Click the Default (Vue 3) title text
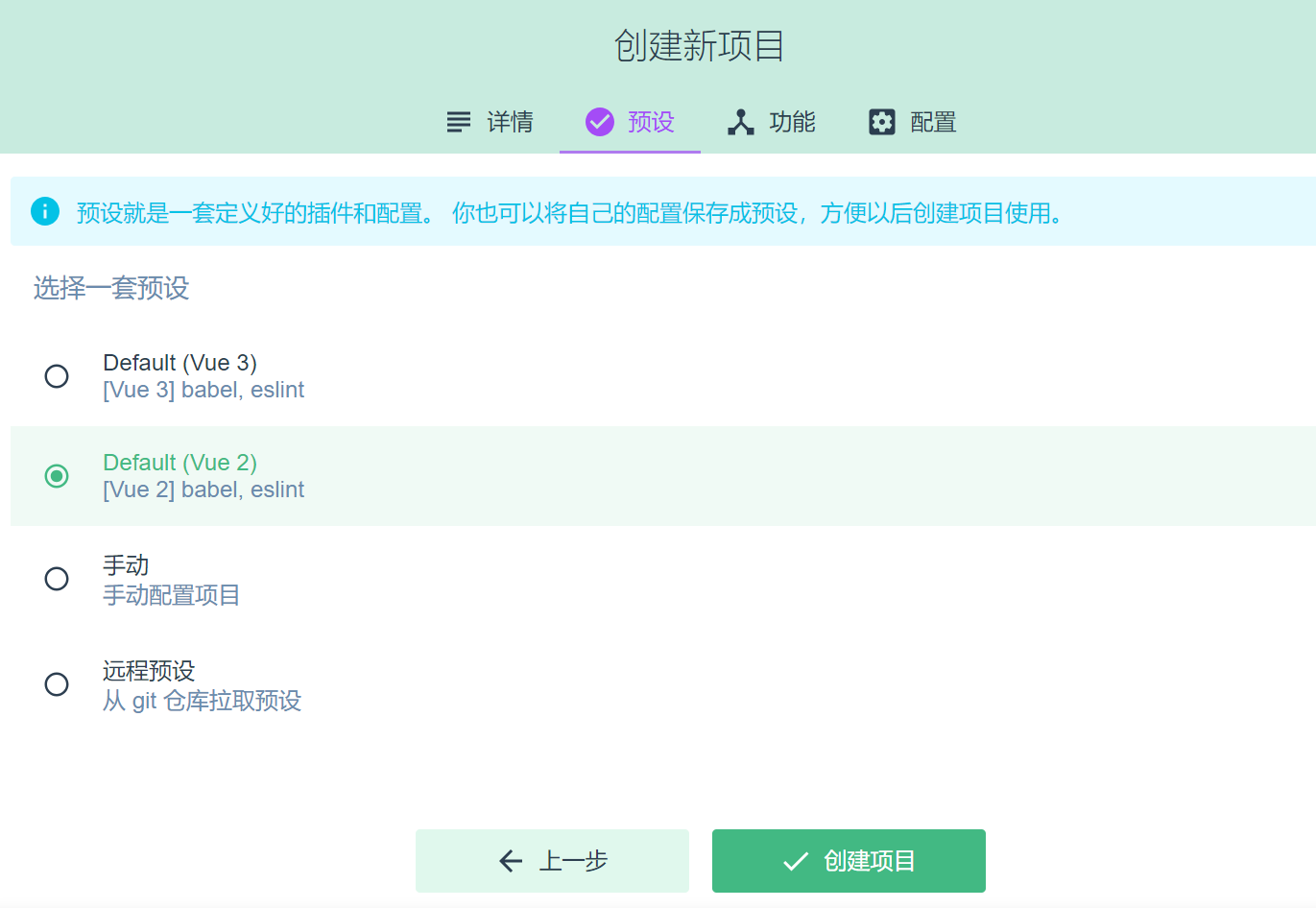Screen dimensions: 1316x908 point(180,363)
